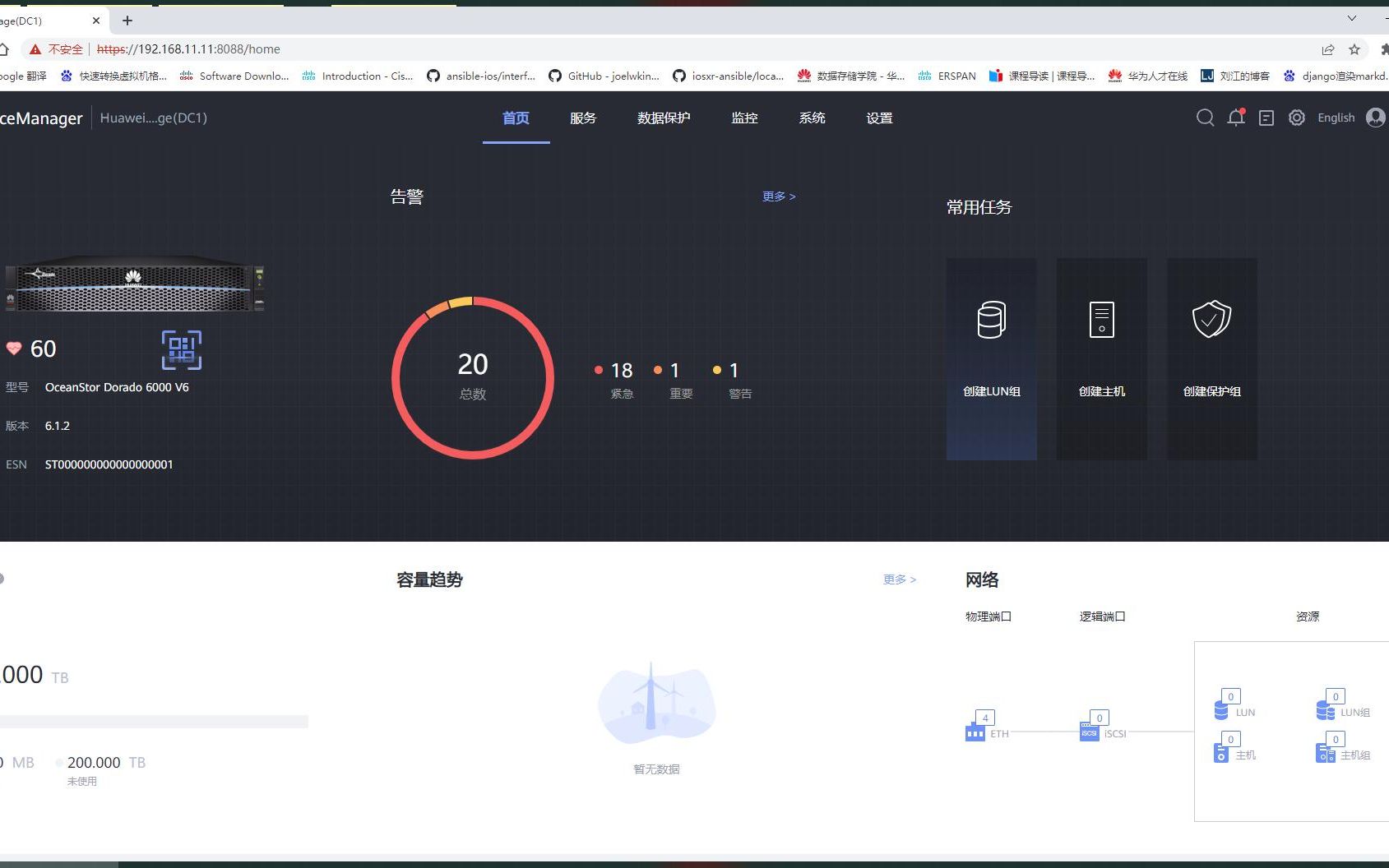
Task: Open the 数据存储学院 bookmark
Action: (x=851, y=76)
